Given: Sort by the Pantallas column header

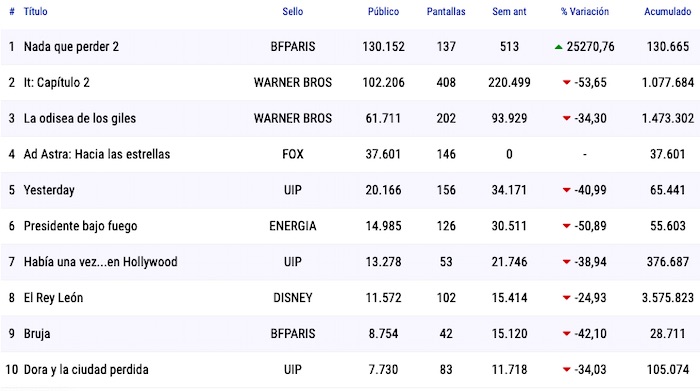Looking at the screenshot, I should (446, 12).
